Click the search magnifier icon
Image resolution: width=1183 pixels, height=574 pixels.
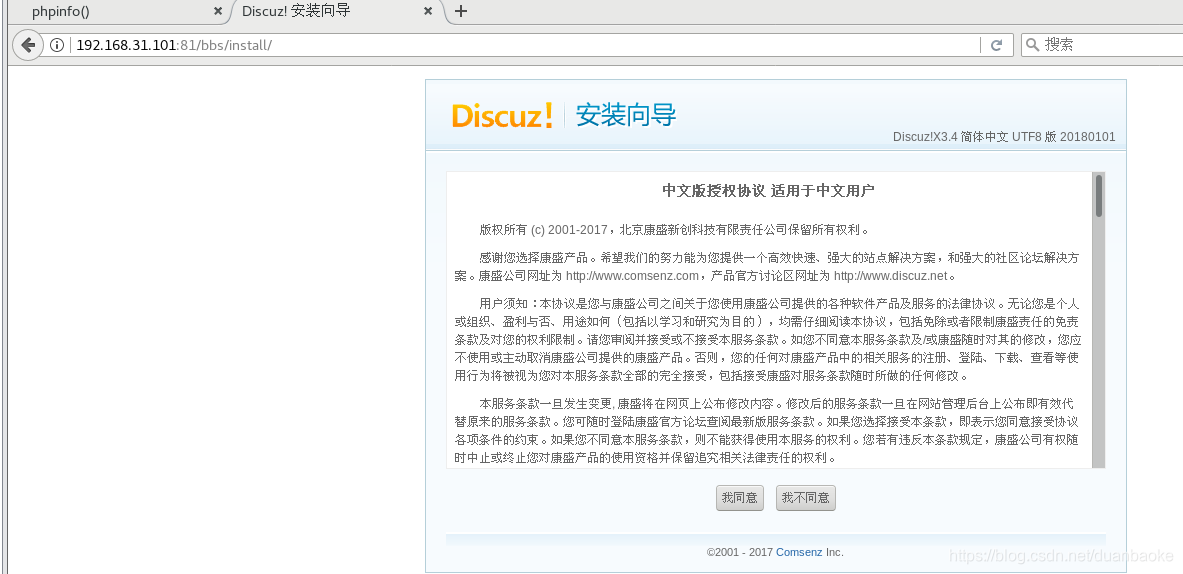[x=1033, y=45]
